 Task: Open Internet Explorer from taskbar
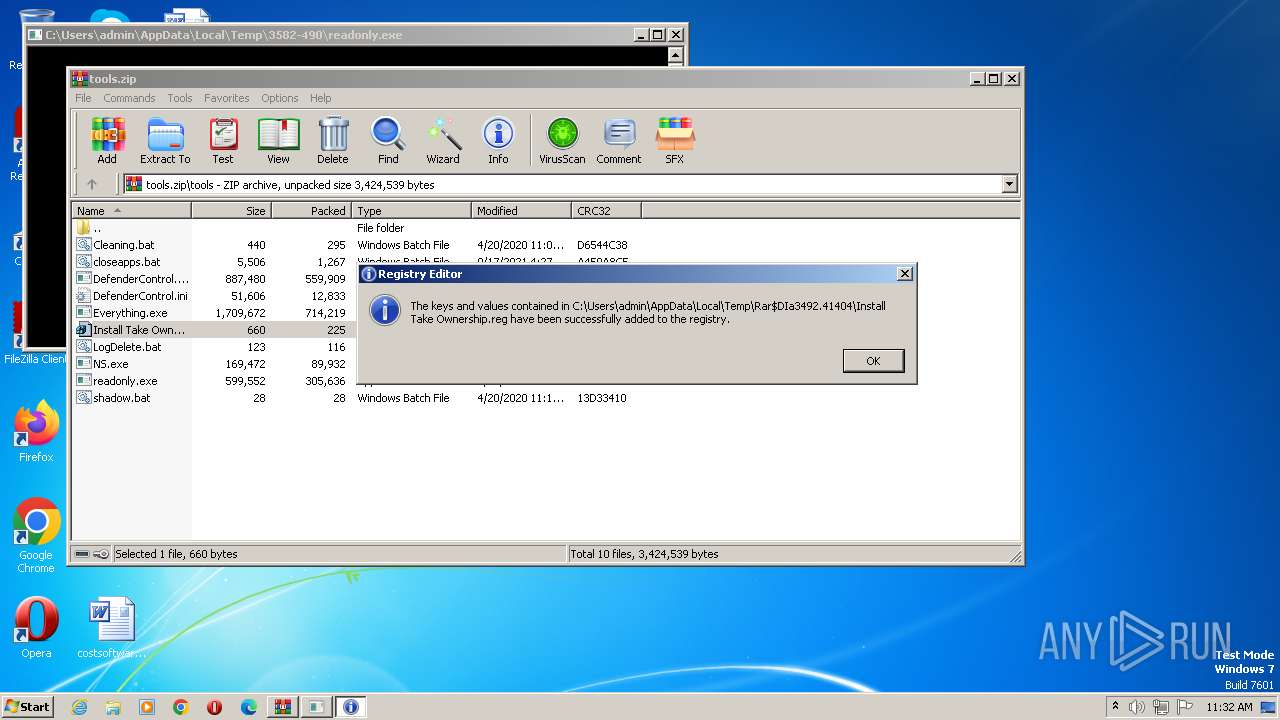79,707
